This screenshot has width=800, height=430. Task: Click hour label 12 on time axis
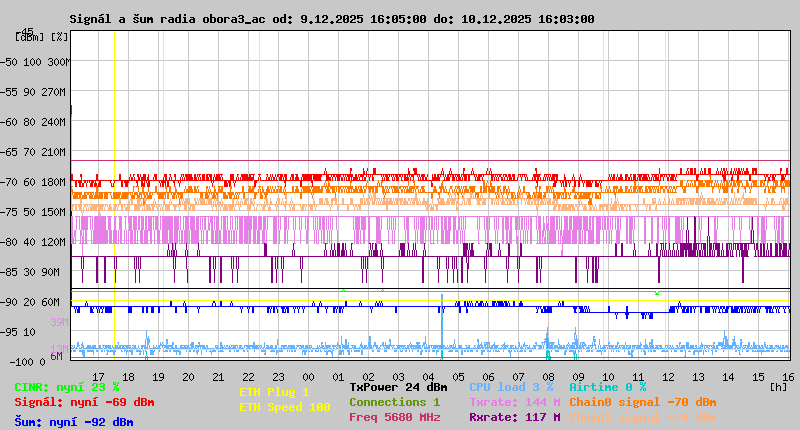tap(668, 377)
